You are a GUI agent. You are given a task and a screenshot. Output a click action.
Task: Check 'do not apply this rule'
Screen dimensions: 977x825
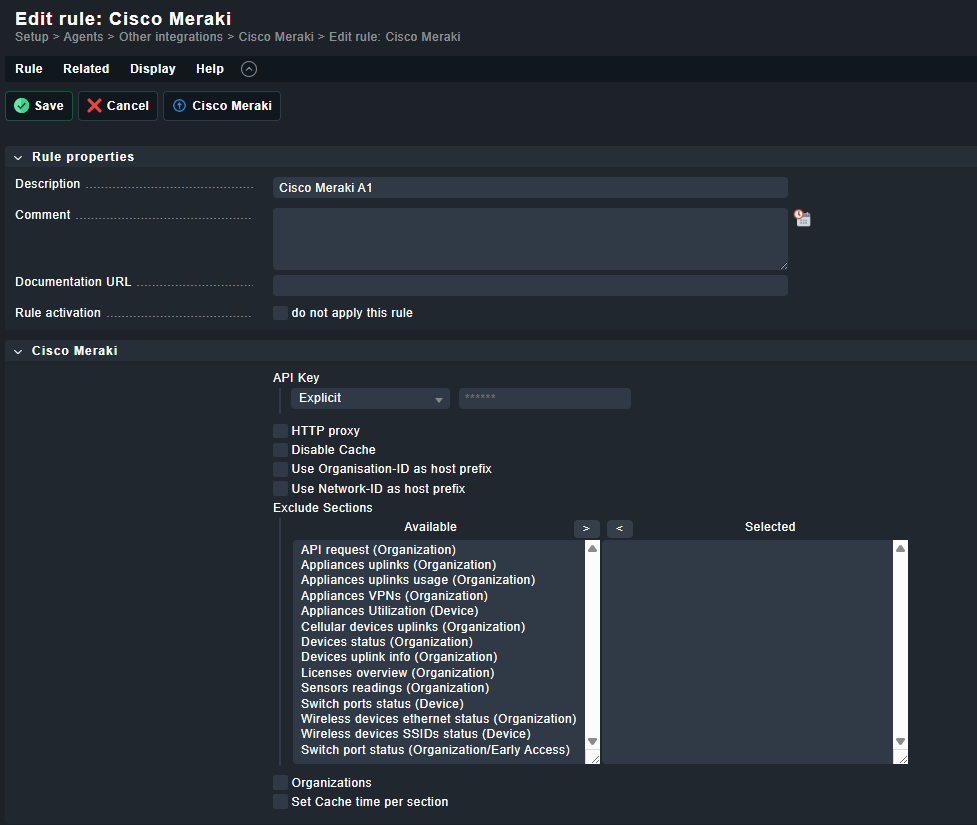[280, 313]
